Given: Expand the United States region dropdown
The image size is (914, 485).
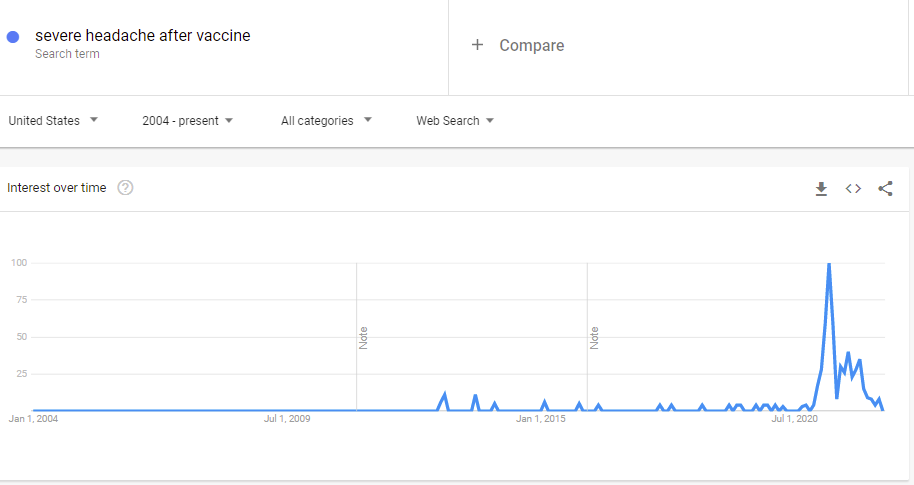Looking at the screenshot, I should click(53, 121).
